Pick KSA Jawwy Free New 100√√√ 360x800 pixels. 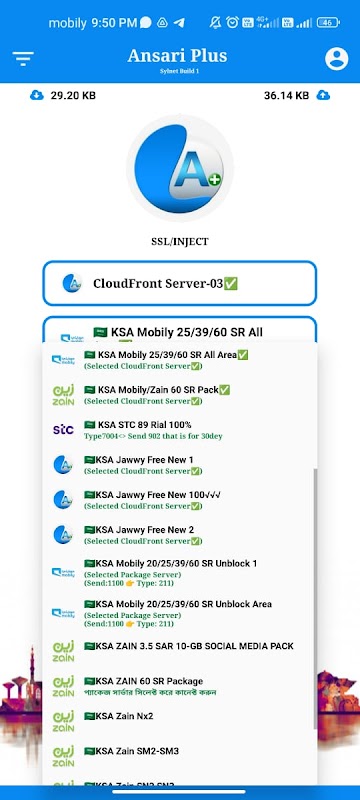pos(179,499)
